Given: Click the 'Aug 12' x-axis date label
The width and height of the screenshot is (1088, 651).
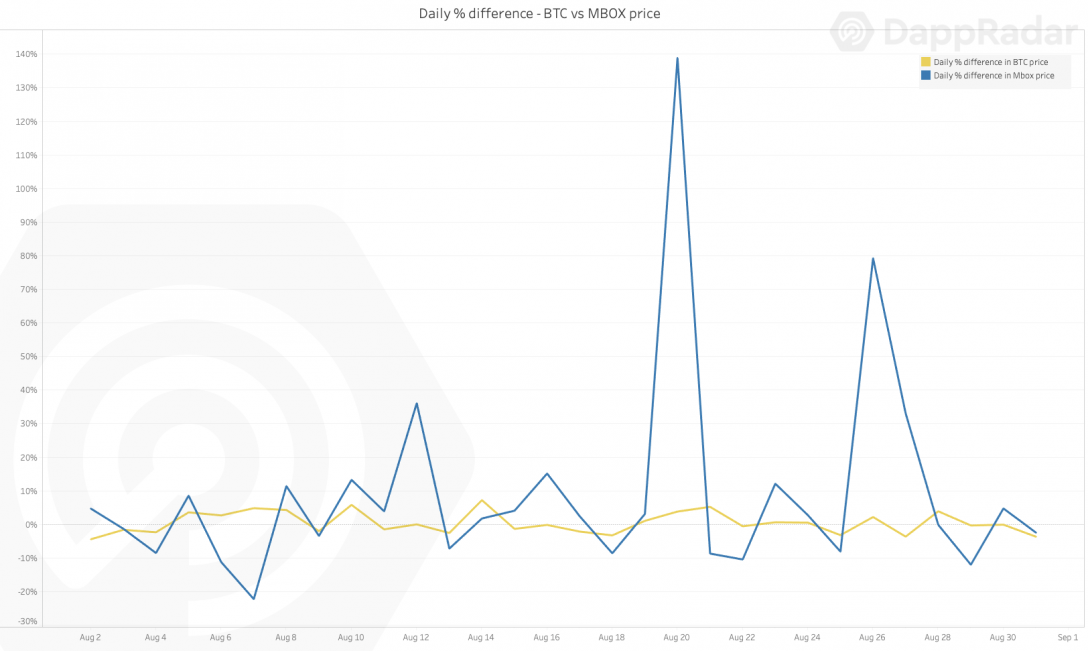Looking at the screenshot, I should tap(416, 637).
